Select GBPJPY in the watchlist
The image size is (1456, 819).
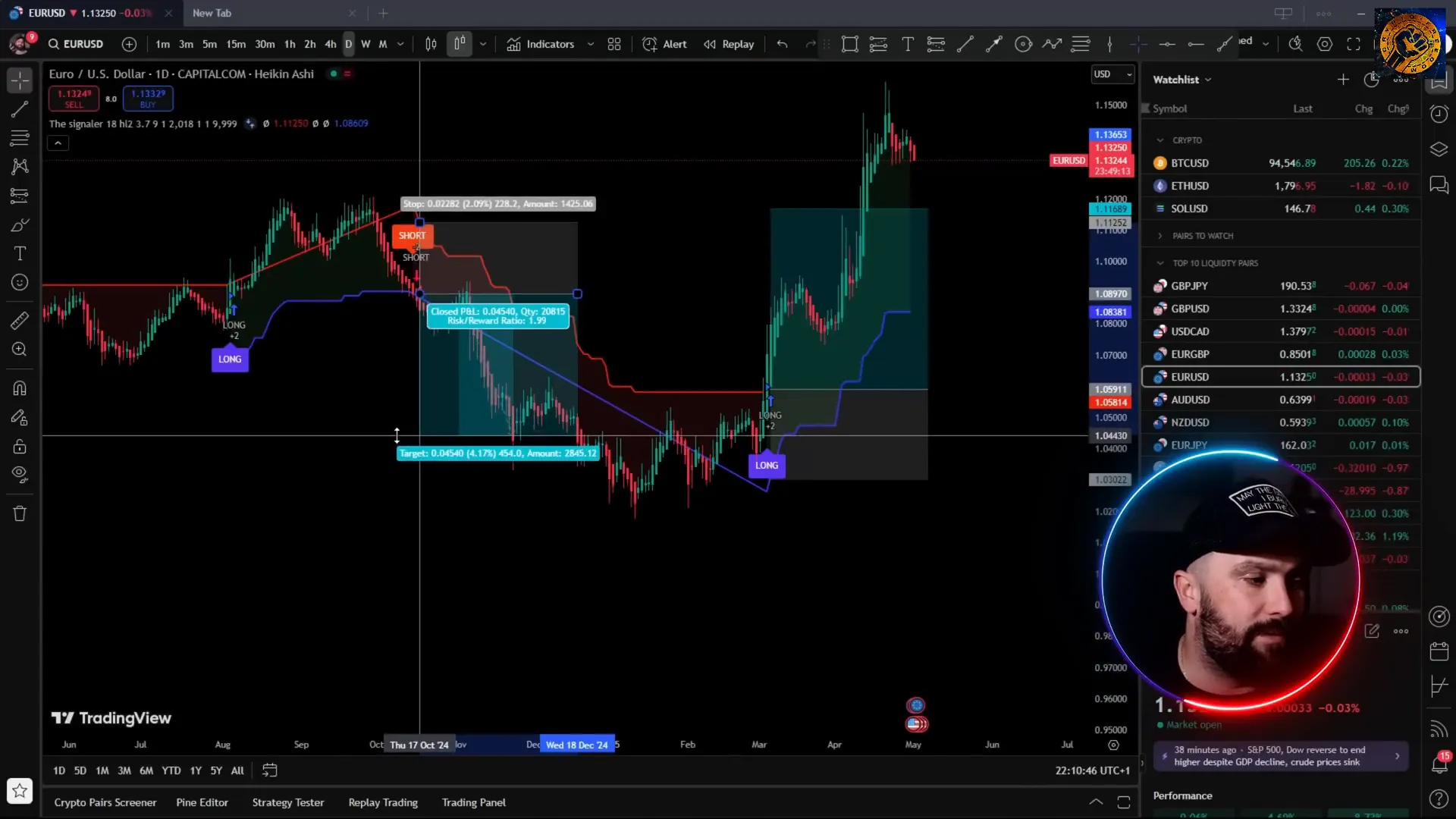1281,286
